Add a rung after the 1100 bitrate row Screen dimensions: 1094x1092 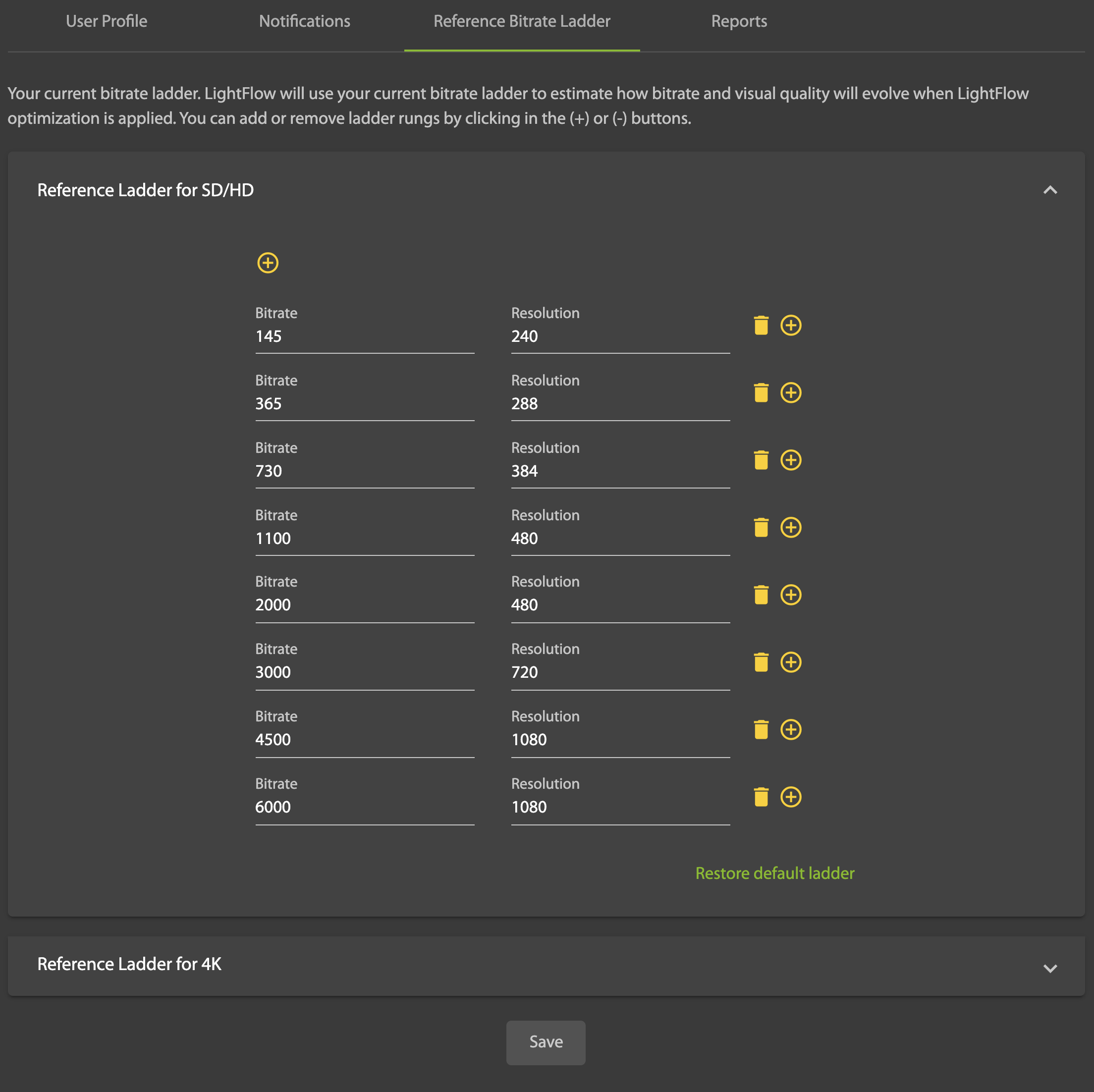[x=790, y=528]
